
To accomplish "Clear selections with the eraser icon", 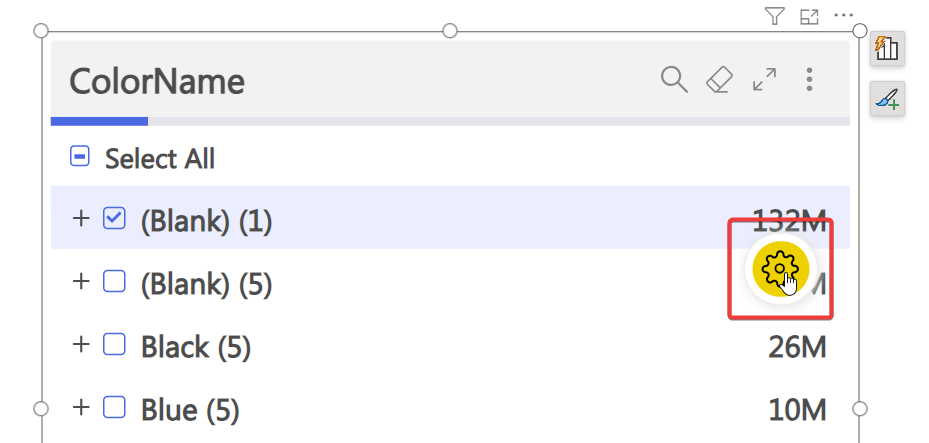I will point(719,80).
